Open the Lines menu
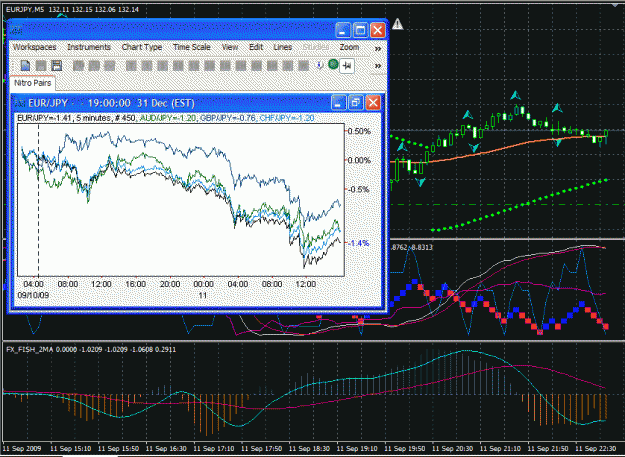The height and width of the screenshot is (457, 625). coord(283,47)
